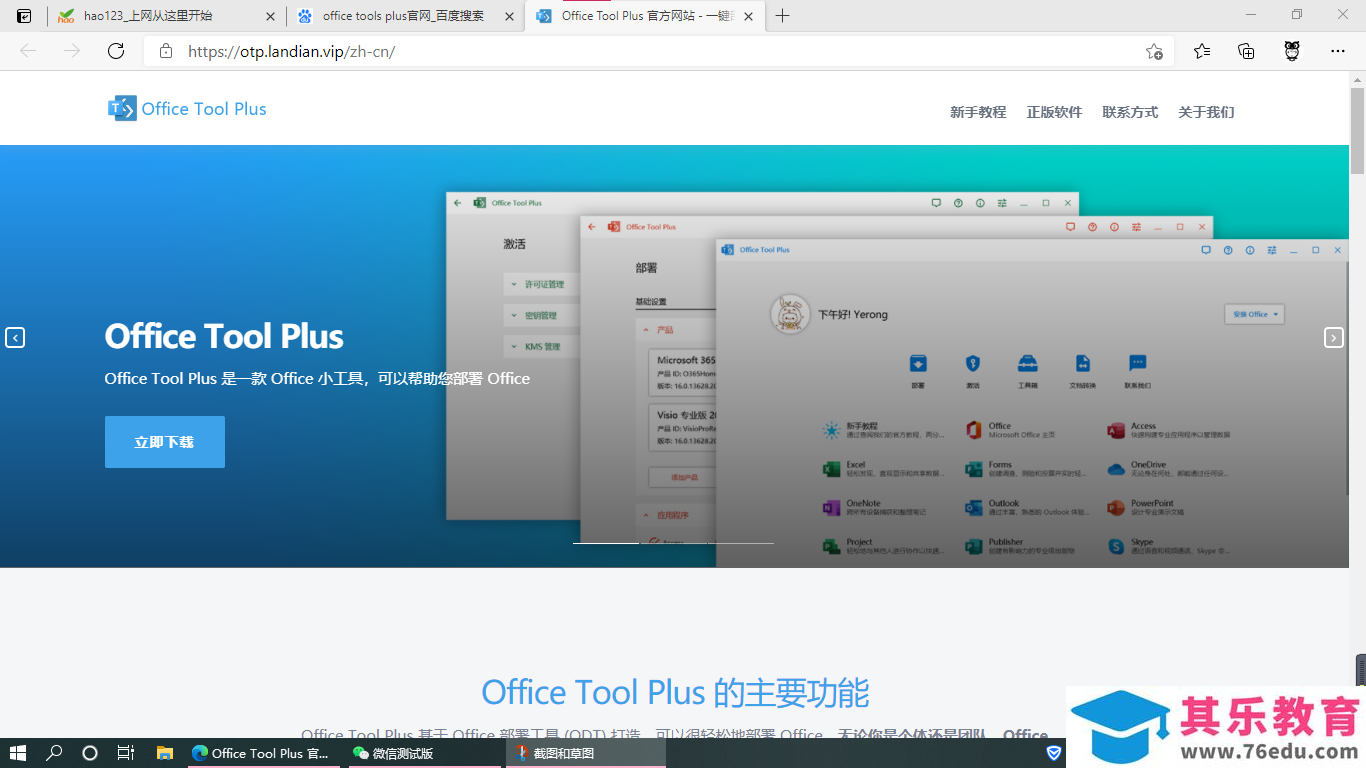1366x768 pixels.
Task: Open Task View on the taskbar
Action: pos(126,753)
